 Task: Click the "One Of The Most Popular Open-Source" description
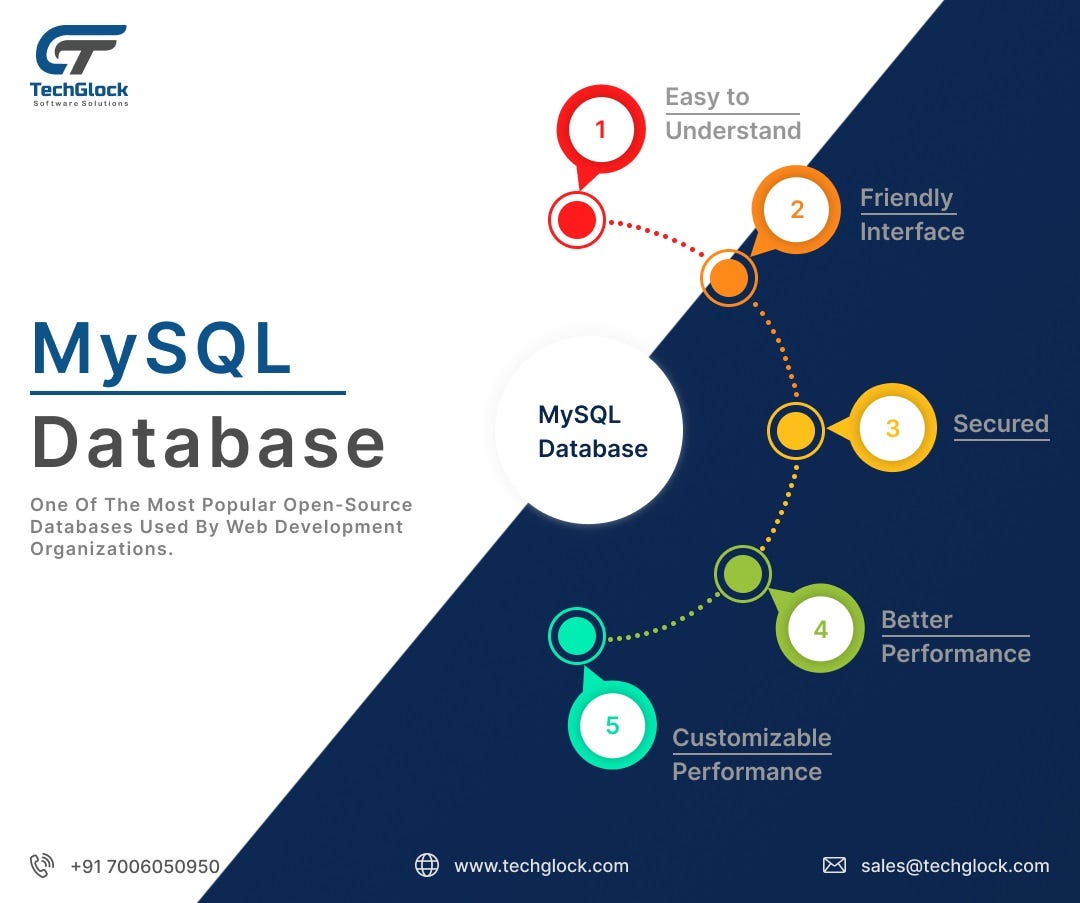pos(221,526)
